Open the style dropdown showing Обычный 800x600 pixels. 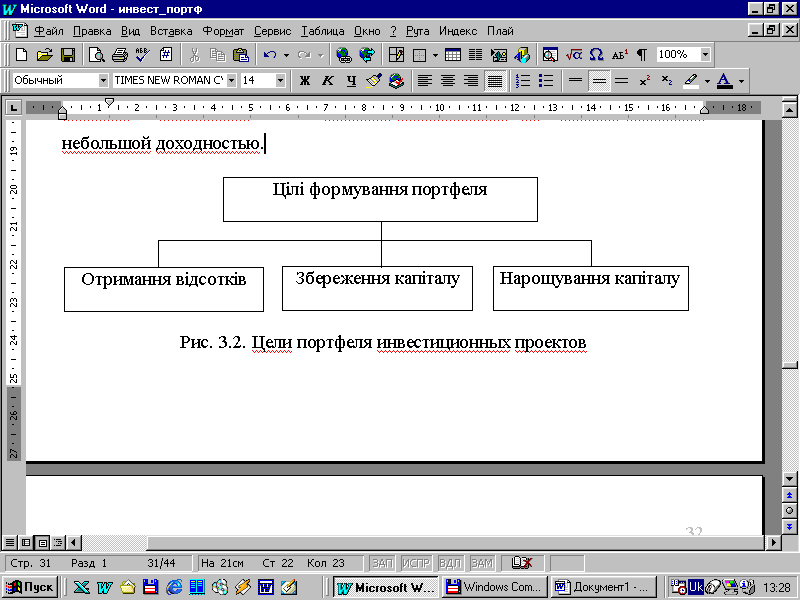click(103, 81)
